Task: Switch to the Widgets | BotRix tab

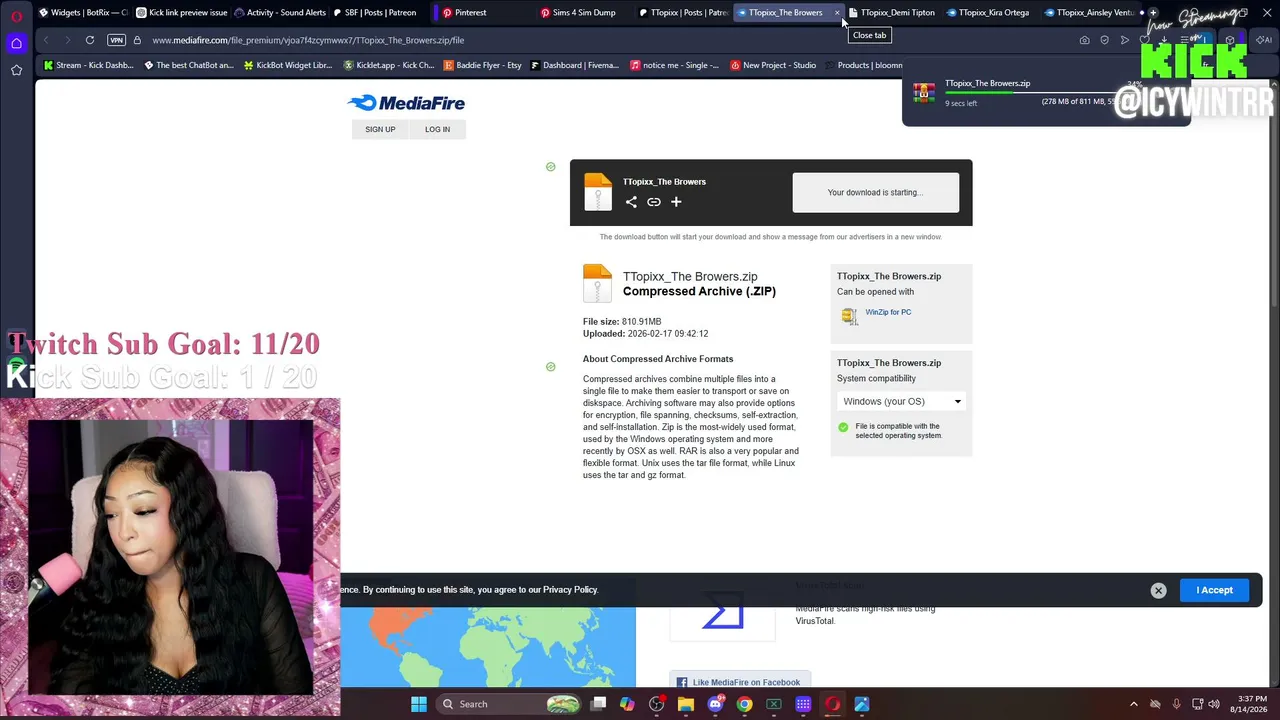Action: click(82, 13)
